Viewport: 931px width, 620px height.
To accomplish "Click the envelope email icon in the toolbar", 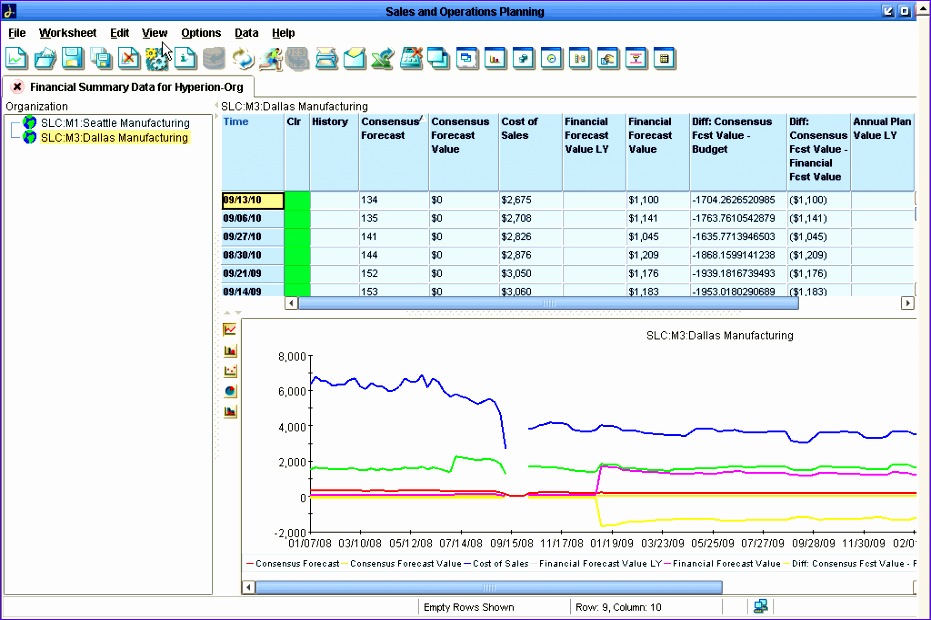I will [x=354, y=59].
